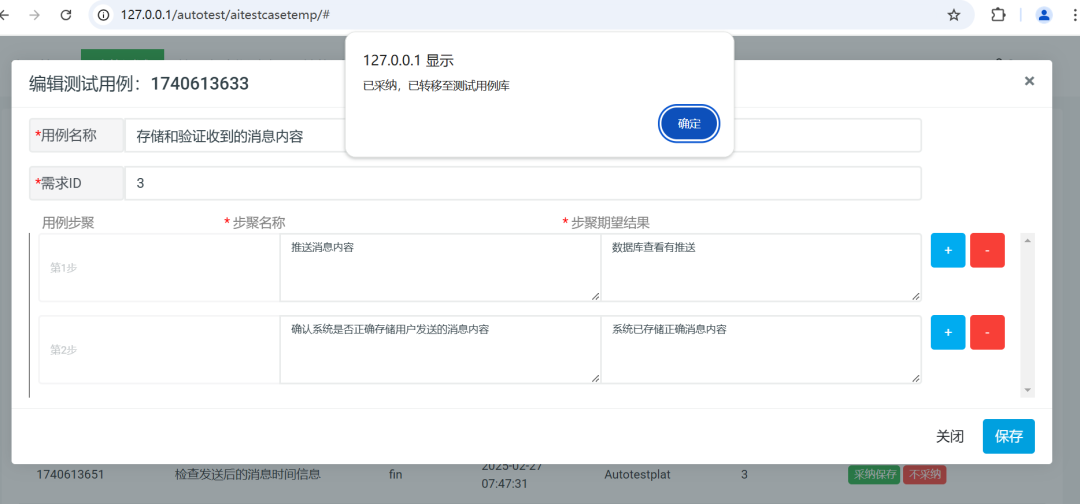Click the dialog title 编辑测试用例：1740613633
This screenshot has width=1080, height=504.
pyautogui.click(x=138, y=84)
